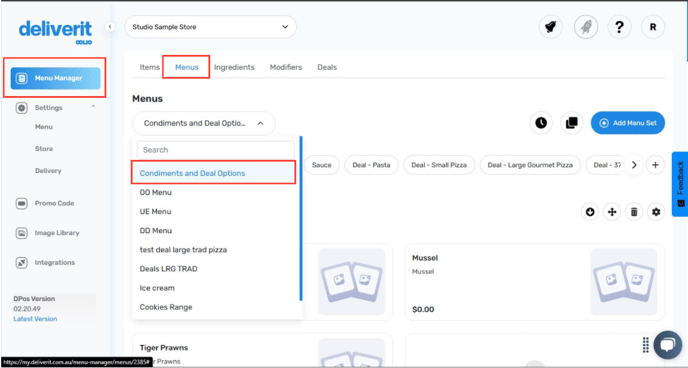Click the download arrow circle icon
Image resolution: width=688 pixels, height=368 pixels.
pos(590,212)
